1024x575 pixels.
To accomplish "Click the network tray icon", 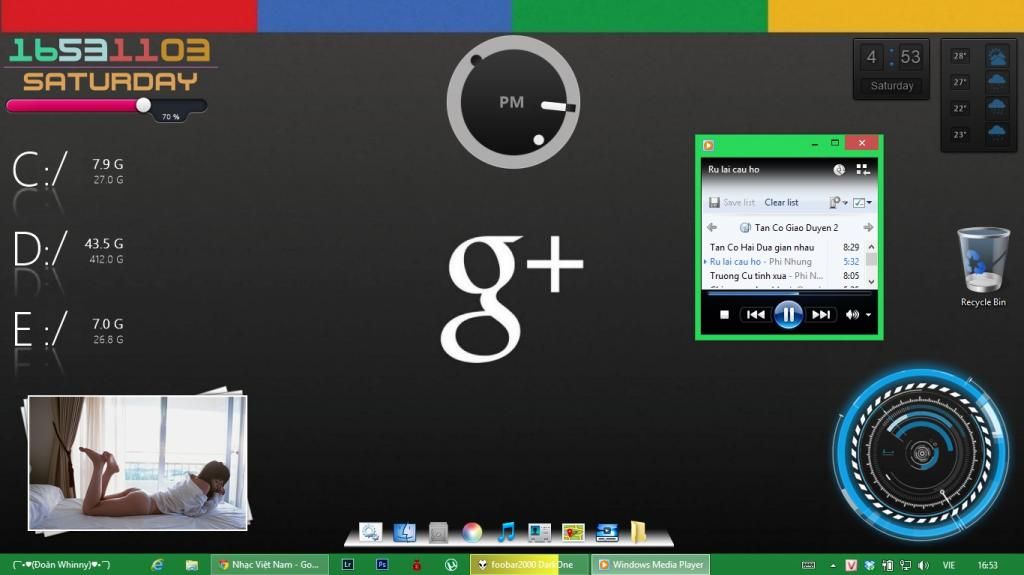I will [905, 565].
